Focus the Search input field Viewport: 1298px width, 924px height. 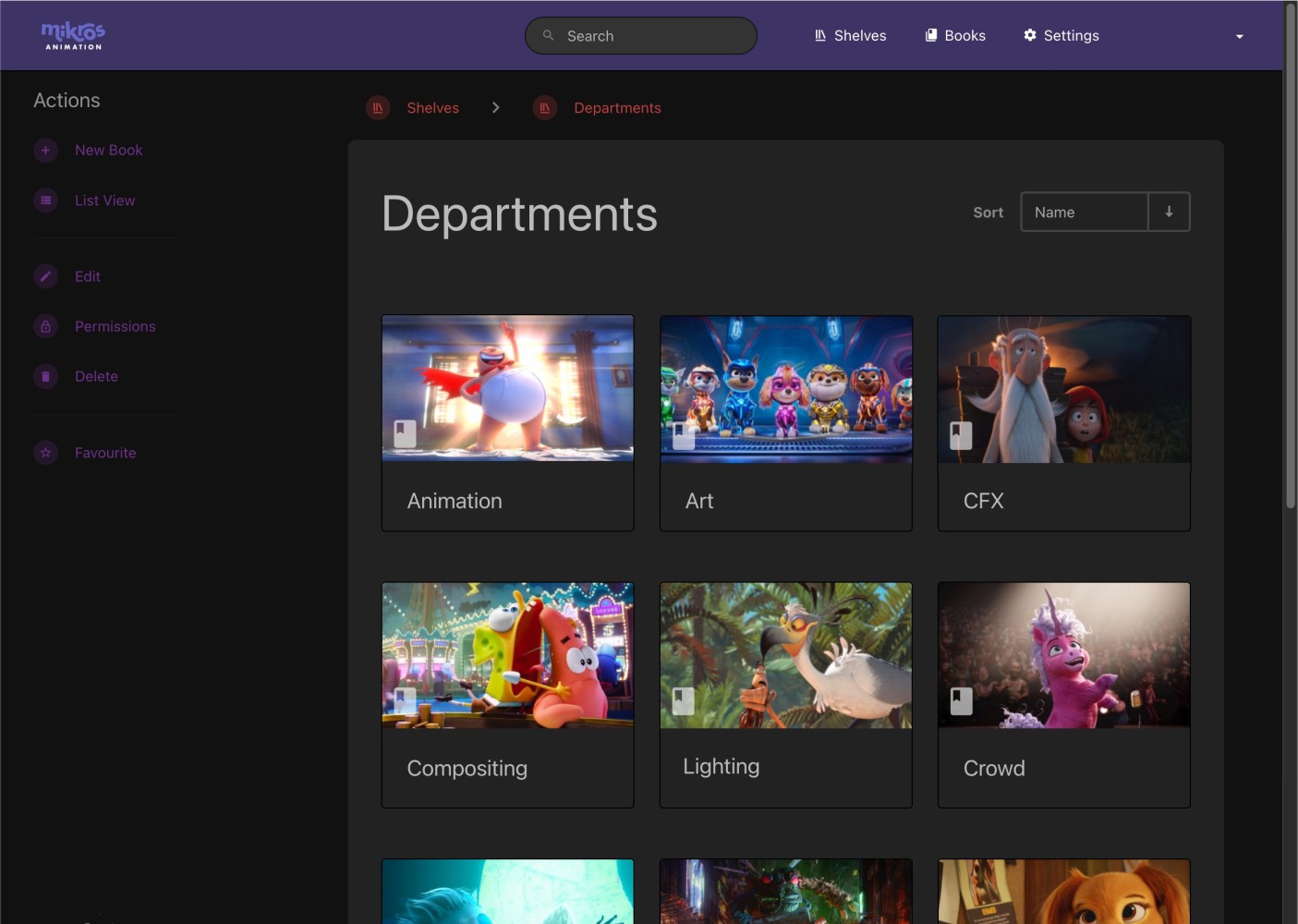click(x=641, y=35)
